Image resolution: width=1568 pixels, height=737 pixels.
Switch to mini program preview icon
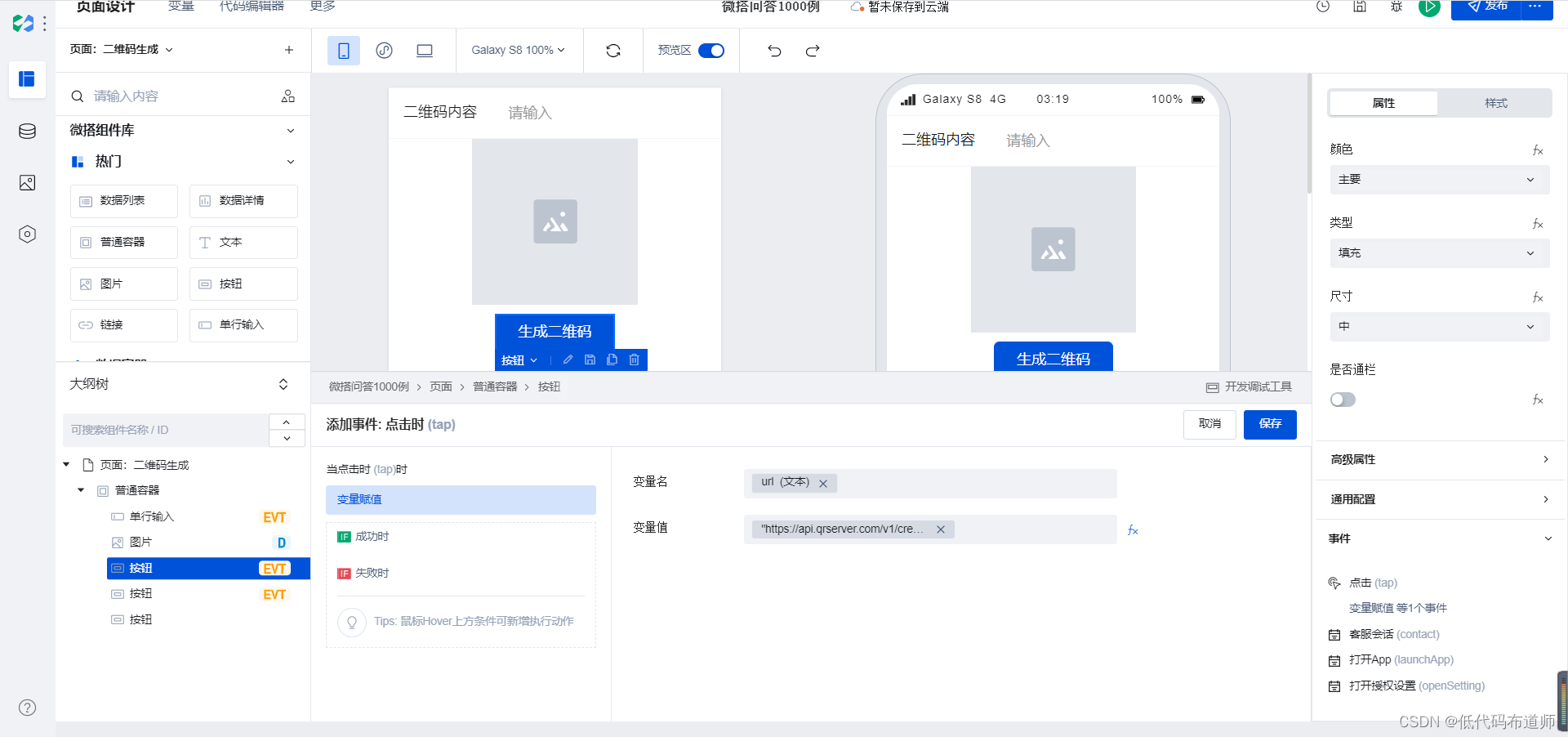(x=384, y=51)
